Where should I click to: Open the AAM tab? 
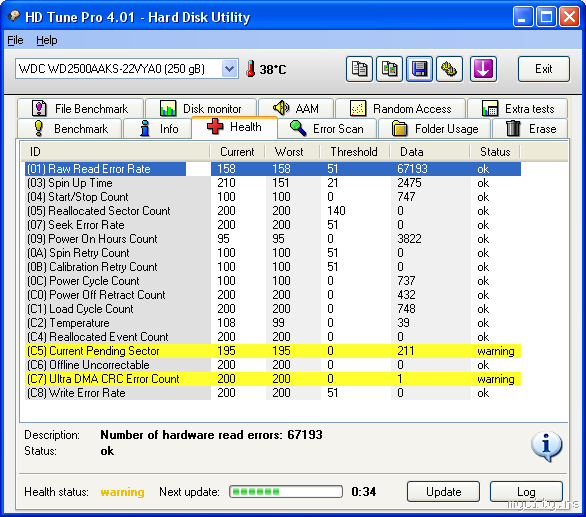[x=296, y=108]
